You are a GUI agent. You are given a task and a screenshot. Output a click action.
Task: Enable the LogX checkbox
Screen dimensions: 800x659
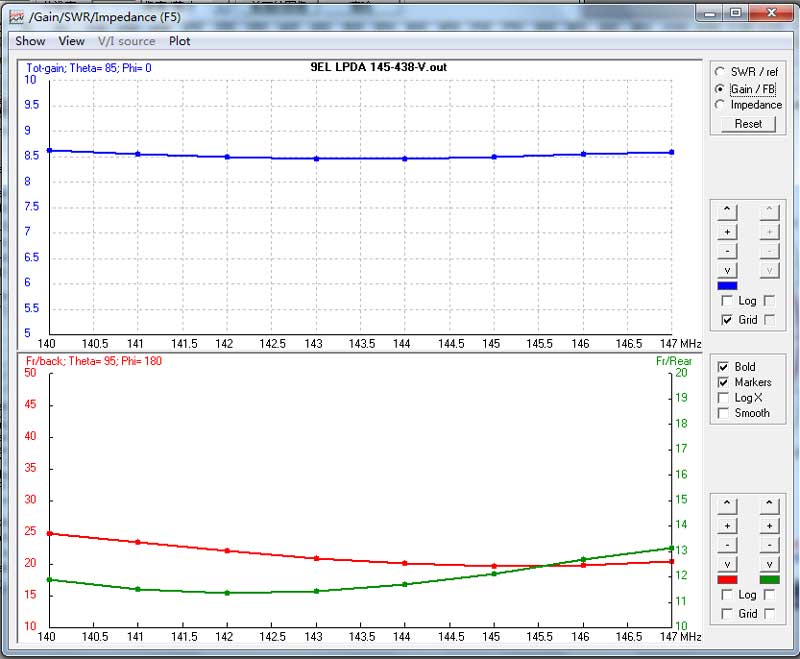pos(723,397)
